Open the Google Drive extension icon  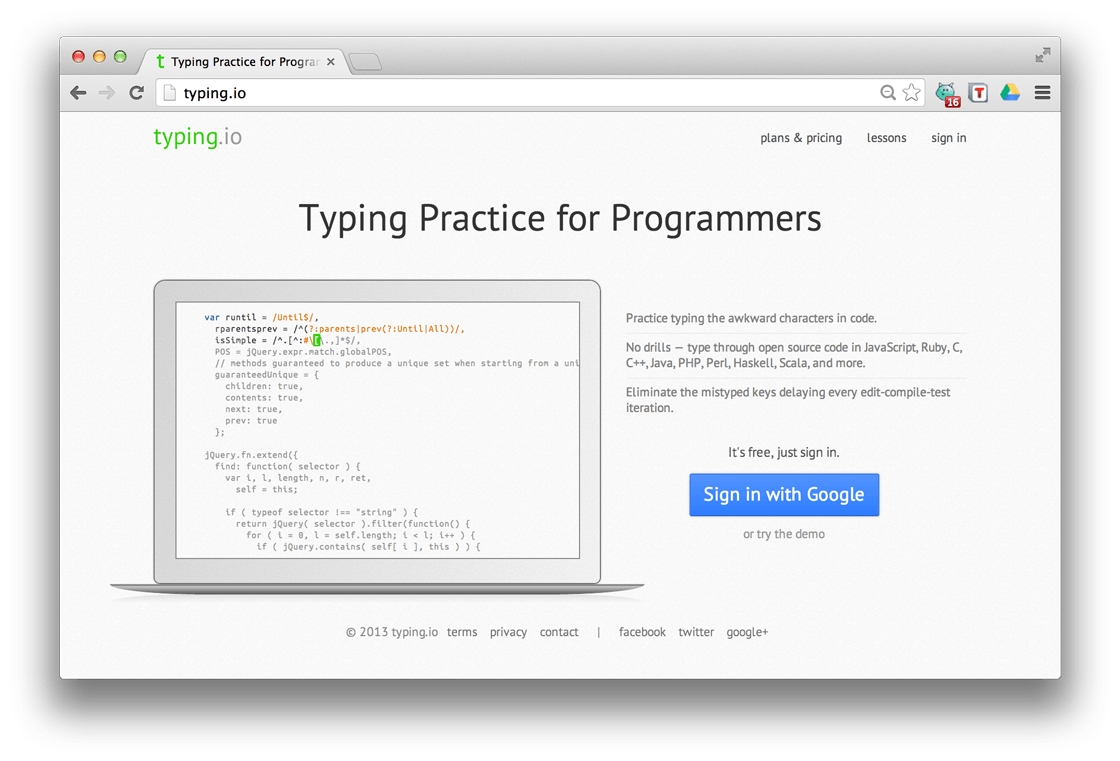(1010, 93)
